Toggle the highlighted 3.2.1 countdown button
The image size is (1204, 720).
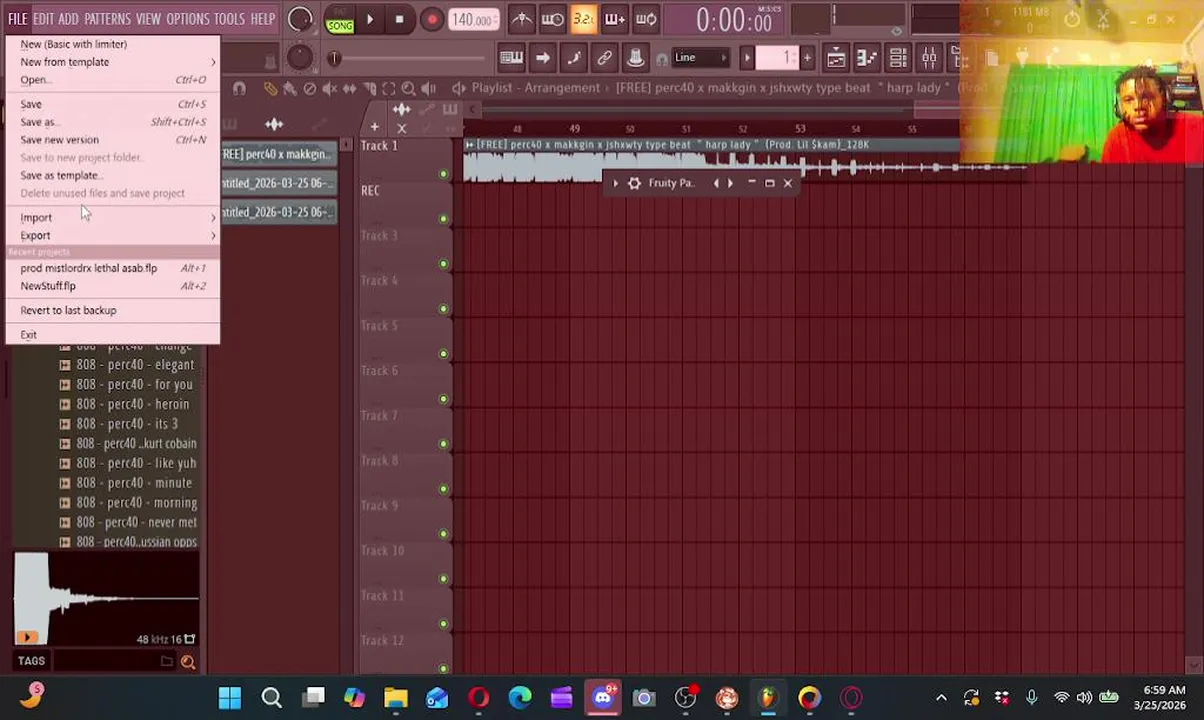coord(583,19)
